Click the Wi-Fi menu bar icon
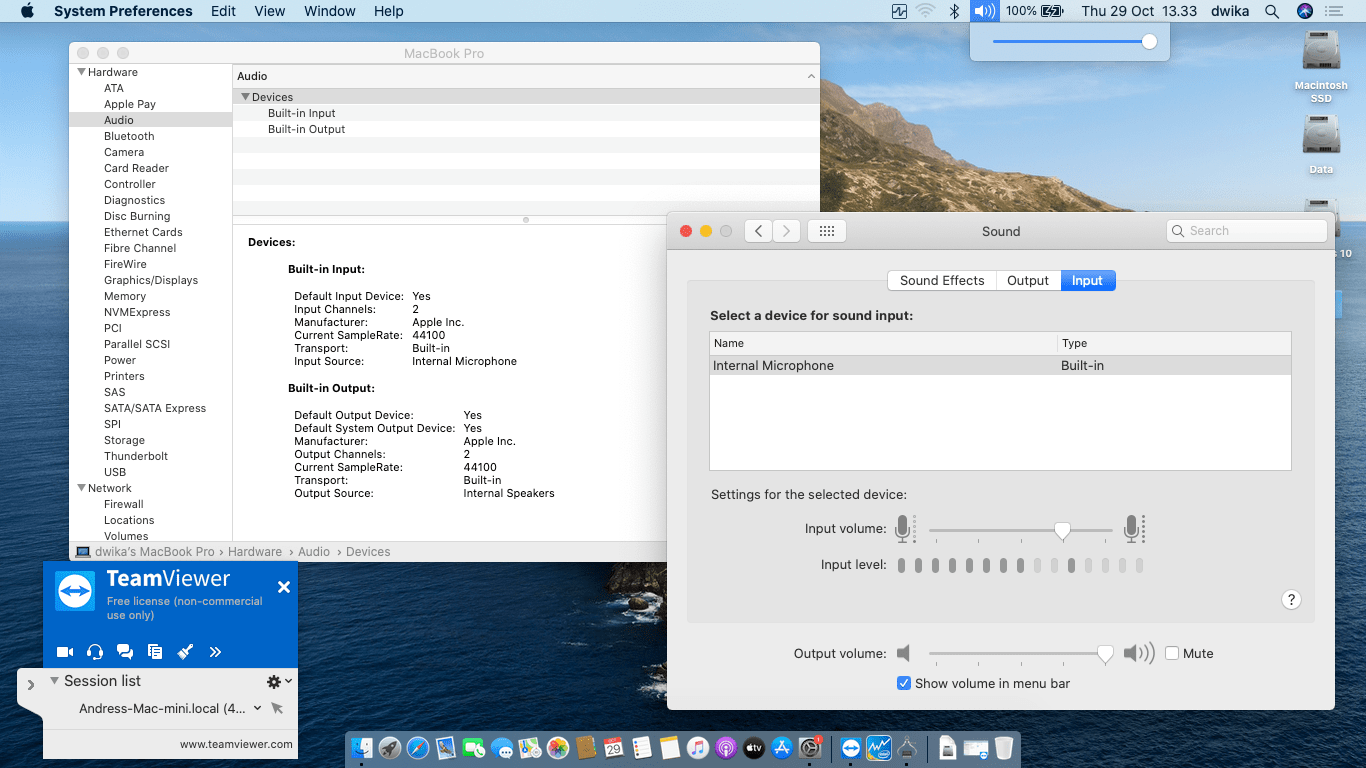Screen dimensions: 1366x768 click(x=926, y=11)
